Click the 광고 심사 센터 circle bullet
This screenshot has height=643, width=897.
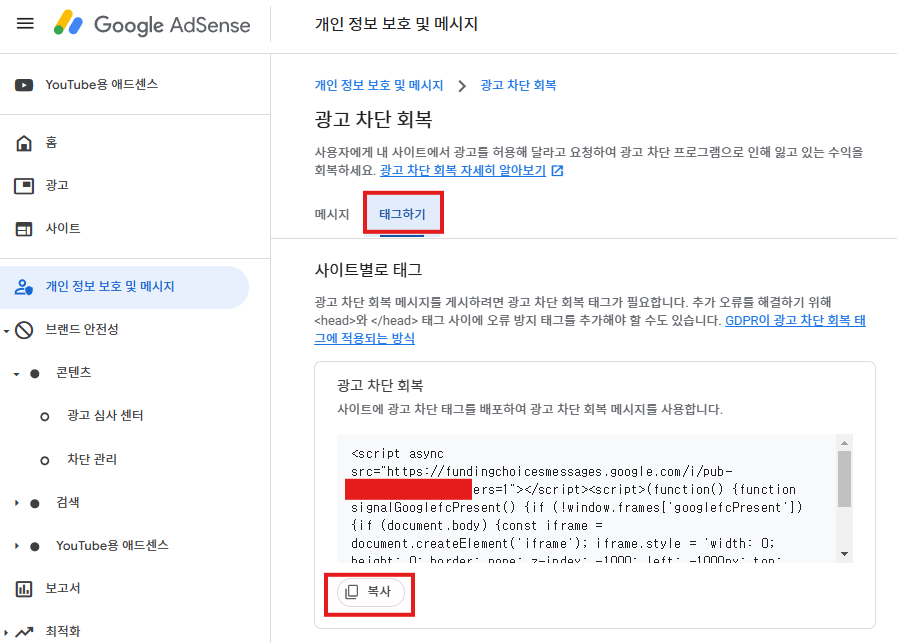click(x=45, y=417)
